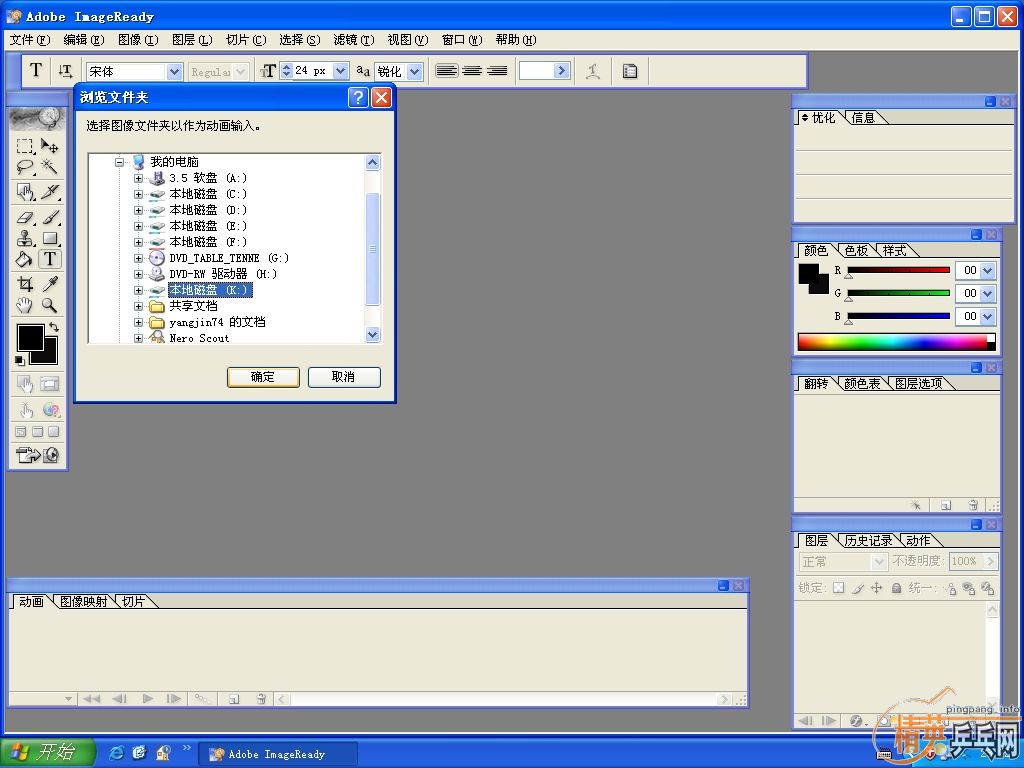
Task: Select the Eraser tool
Action: pyautogui.click(x=25, y=217)
